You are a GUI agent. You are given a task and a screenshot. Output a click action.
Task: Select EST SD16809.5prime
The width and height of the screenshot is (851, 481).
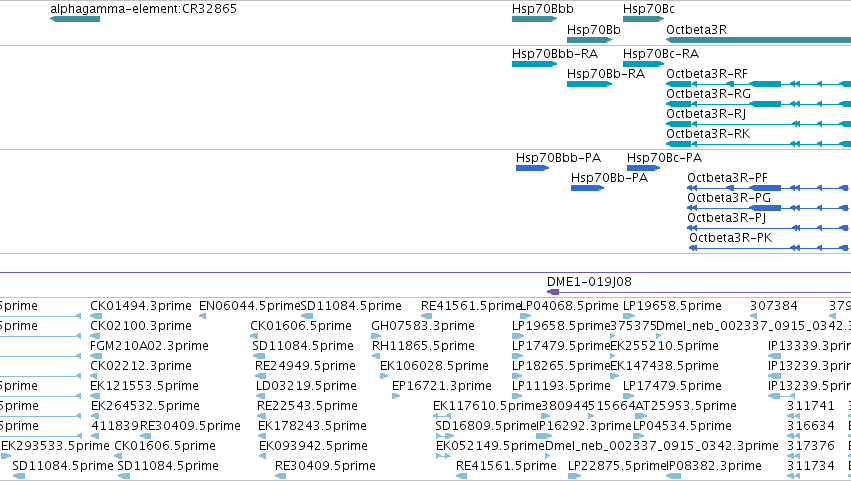click(x=444, y=436)
